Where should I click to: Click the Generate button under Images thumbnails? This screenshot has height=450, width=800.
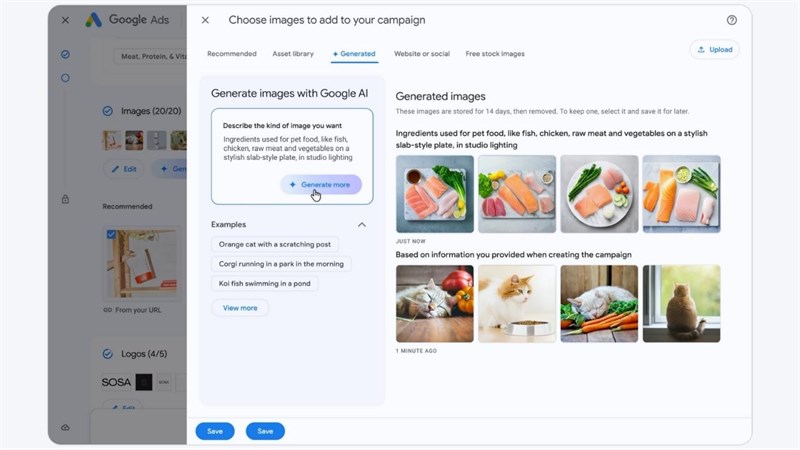170,169
